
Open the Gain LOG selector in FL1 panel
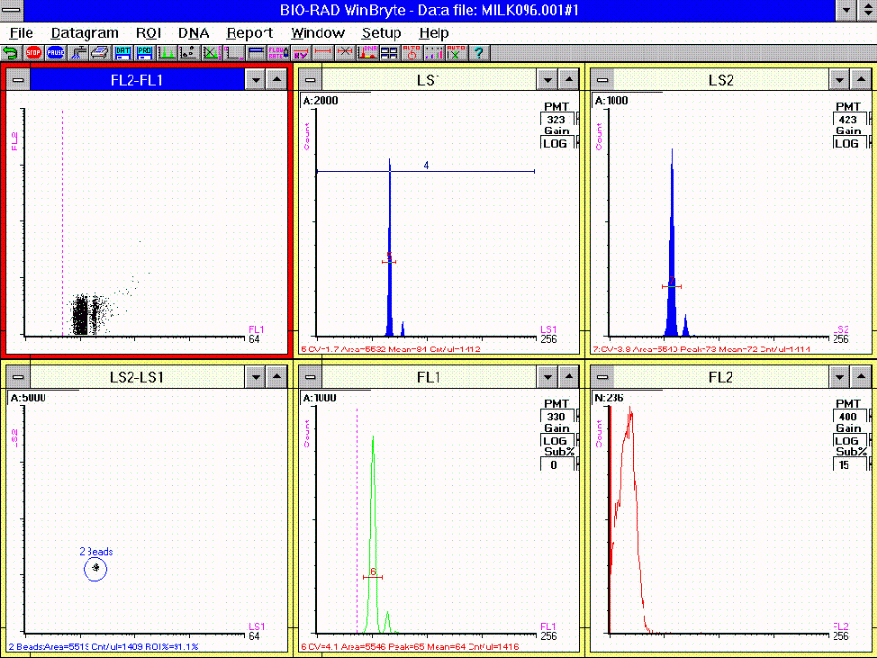(557, 440)
